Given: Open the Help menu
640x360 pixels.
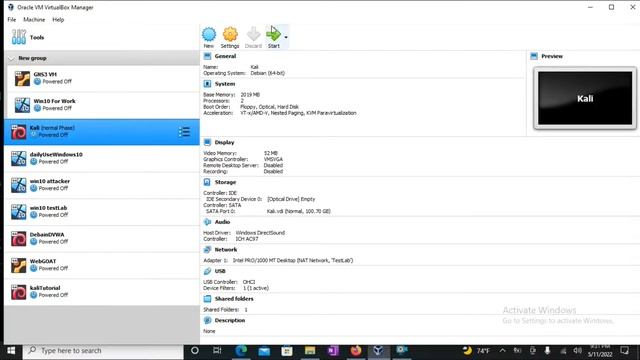Looking at the screenshot, I should [58, 20].
